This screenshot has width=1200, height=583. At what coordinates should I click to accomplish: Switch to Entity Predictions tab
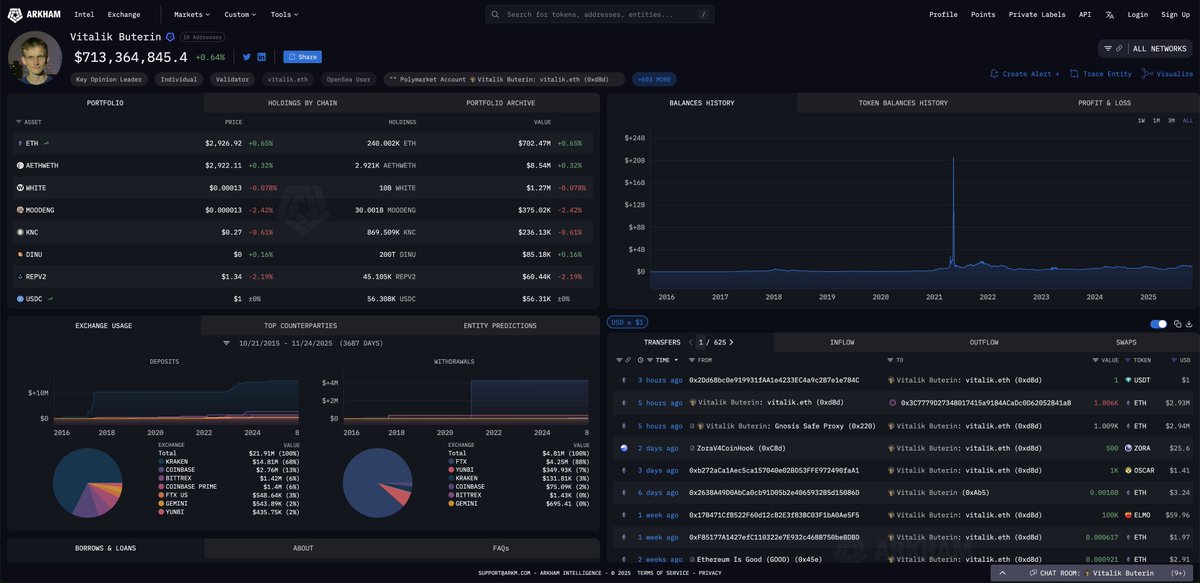pyautogui.click(x=500, y=326)
